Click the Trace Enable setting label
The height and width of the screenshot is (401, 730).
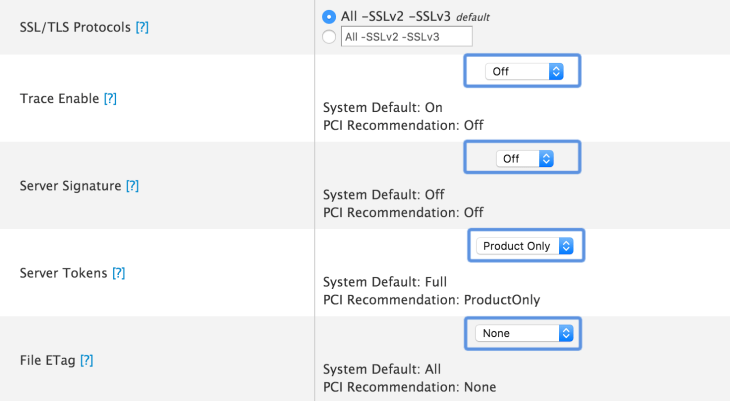click(x=59, y=98)
